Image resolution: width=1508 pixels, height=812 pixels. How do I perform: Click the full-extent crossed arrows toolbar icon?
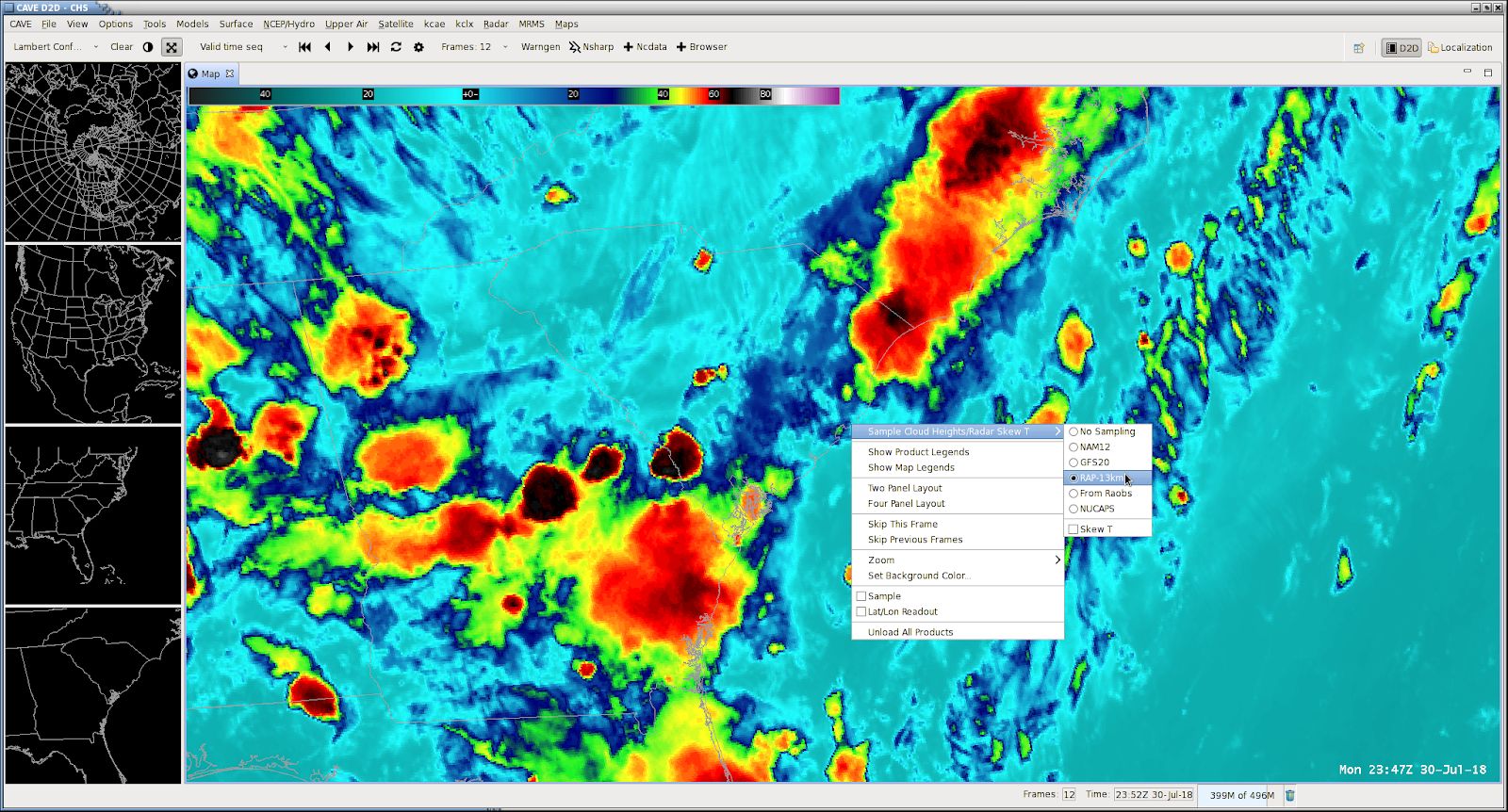pos(171,47)
